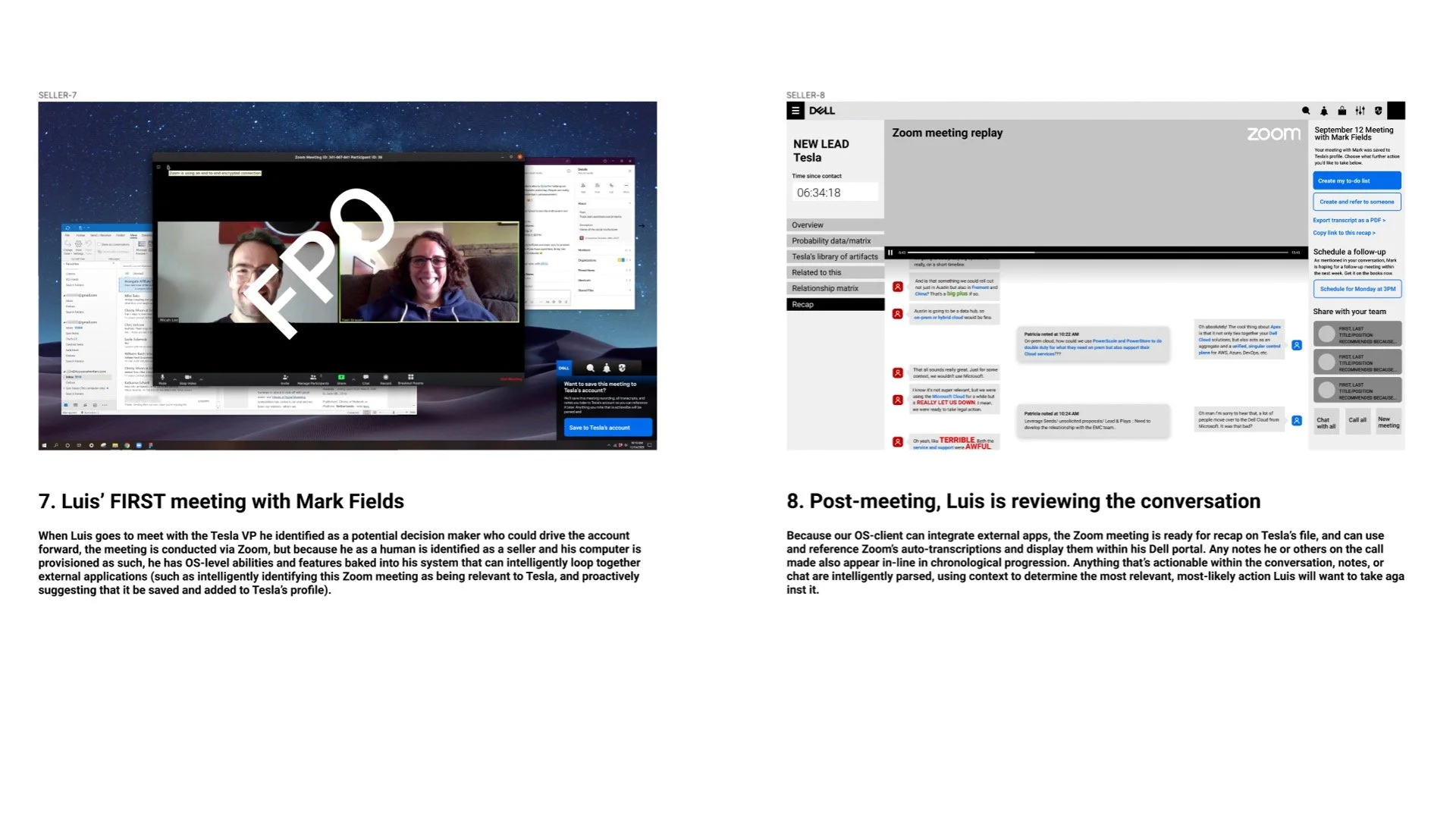Click the search magnifier in Dell header

[x=1306, y=111]
